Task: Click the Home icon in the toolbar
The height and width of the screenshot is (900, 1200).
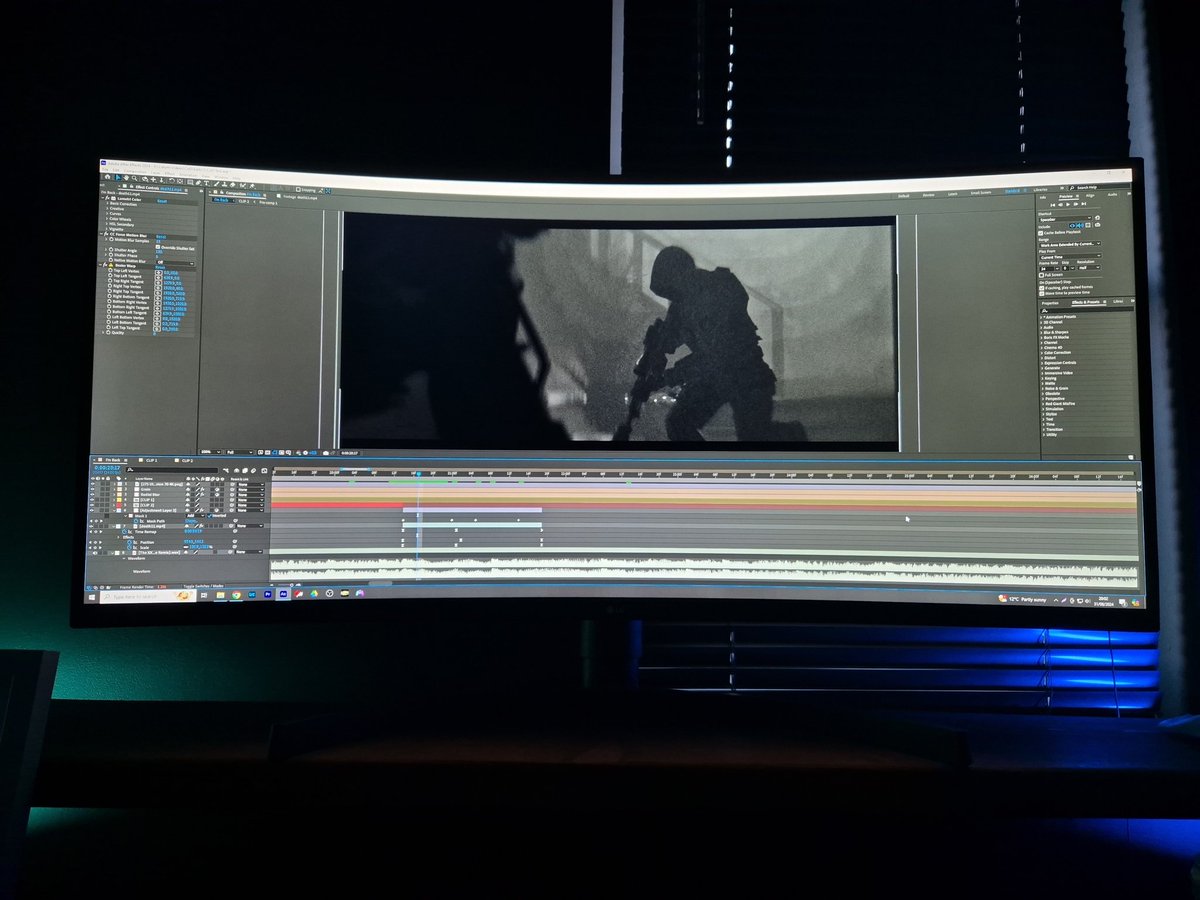Action: 107,177
